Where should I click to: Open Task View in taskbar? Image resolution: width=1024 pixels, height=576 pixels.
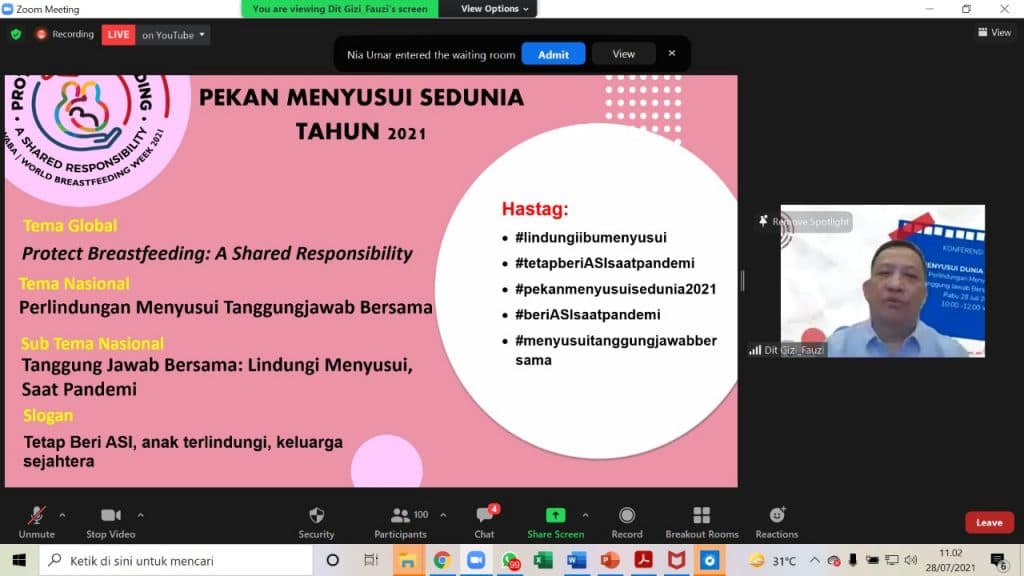(x=370, y=560)
